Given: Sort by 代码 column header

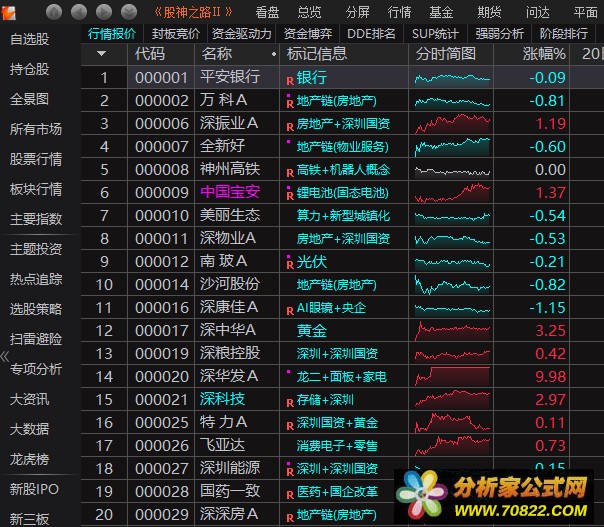Looking at the screenshot, I should [x=150, y=54].
